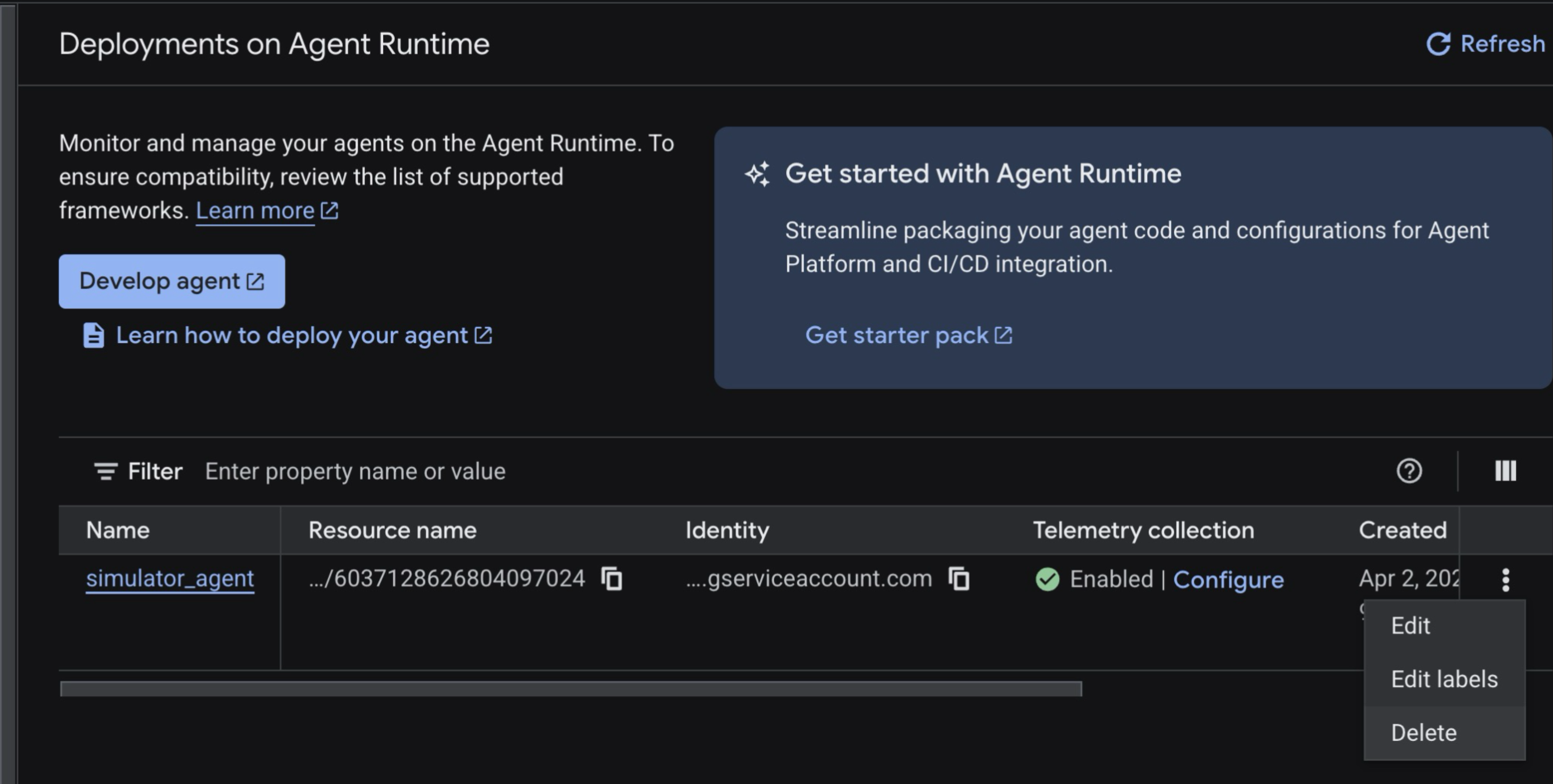Open the column display options icon
Viewport: 1553px width, 784px height.
tap(1505, 471)
